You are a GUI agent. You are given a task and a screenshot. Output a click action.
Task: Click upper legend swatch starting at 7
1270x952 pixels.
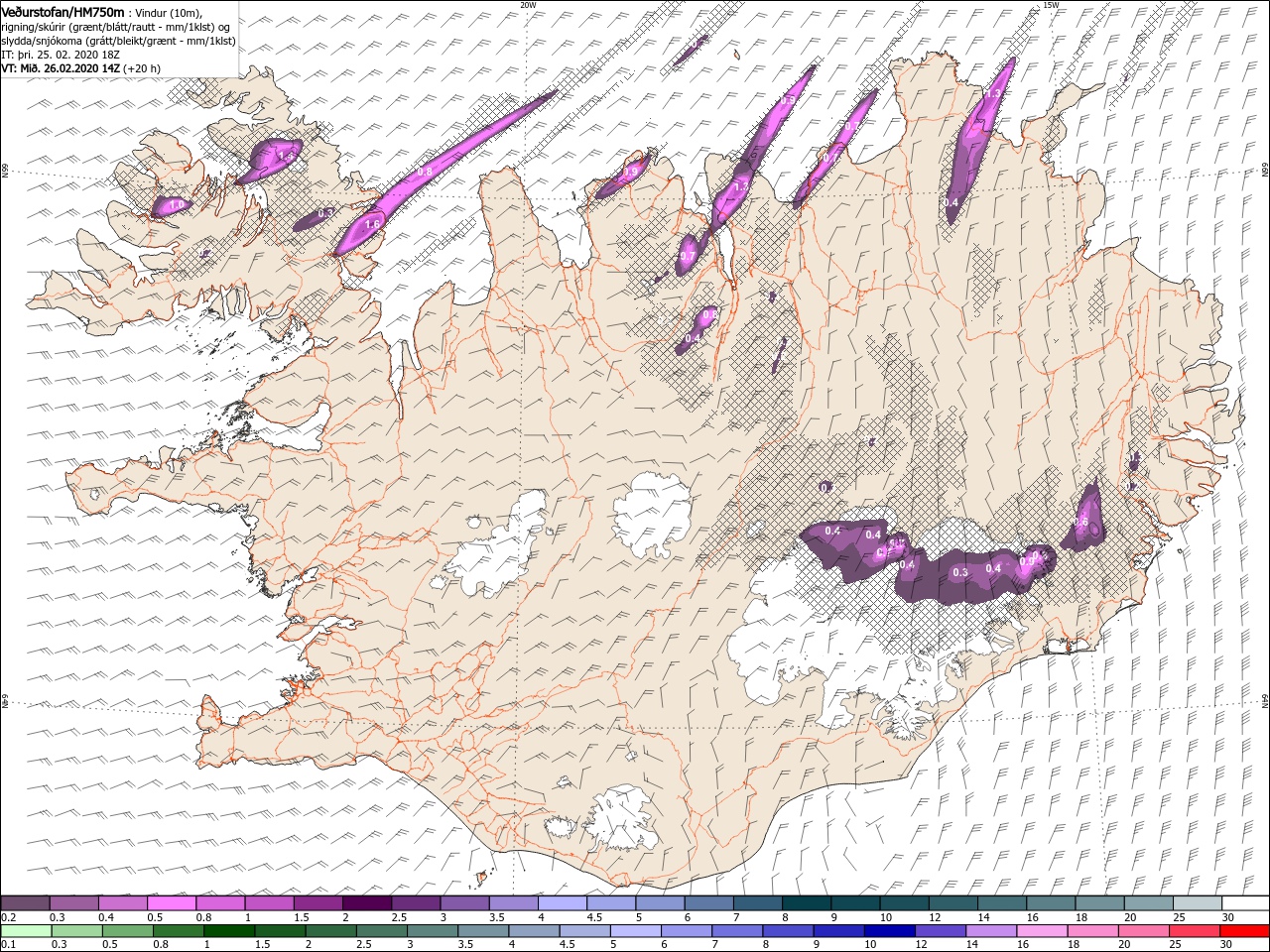click(x=757, y=903)
